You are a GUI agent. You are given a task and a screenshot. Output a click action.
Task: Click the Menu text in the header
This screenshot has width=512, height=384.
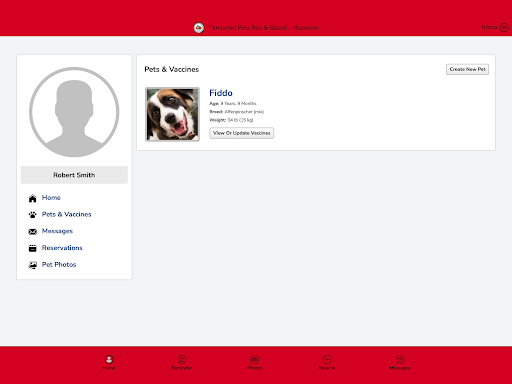[x=489, y=27]
